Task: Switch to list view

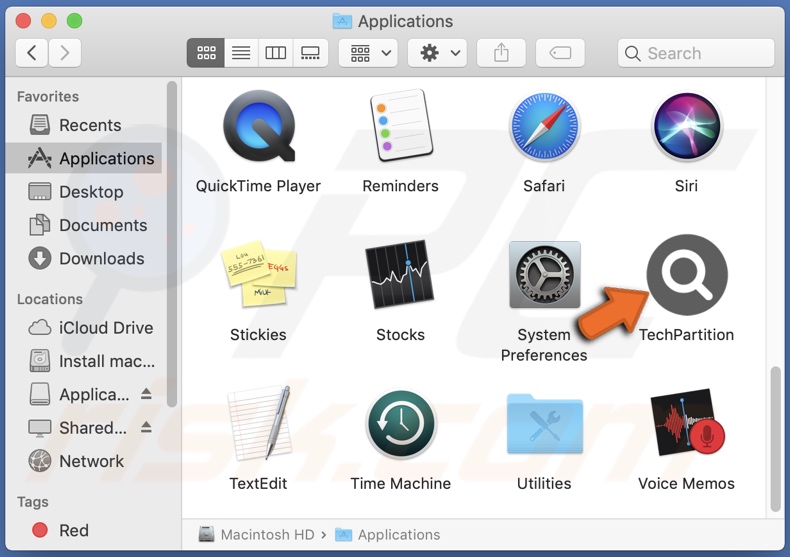Action: [241, 53]
